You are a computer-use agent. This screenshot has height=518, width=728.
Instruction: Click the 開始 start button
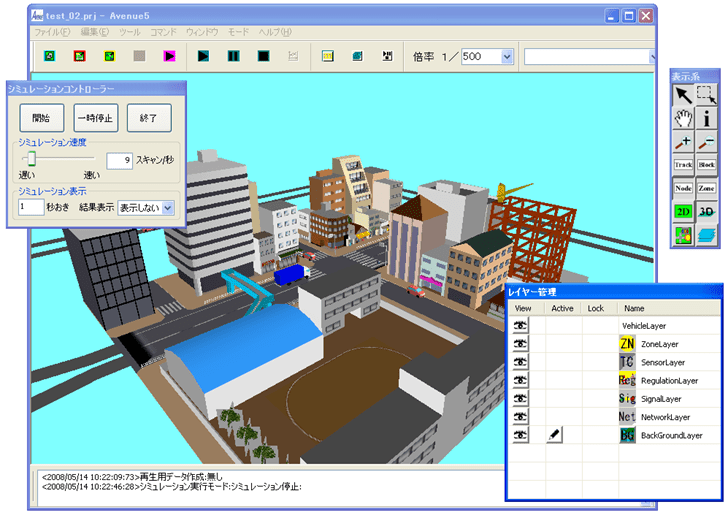[41, 118]
